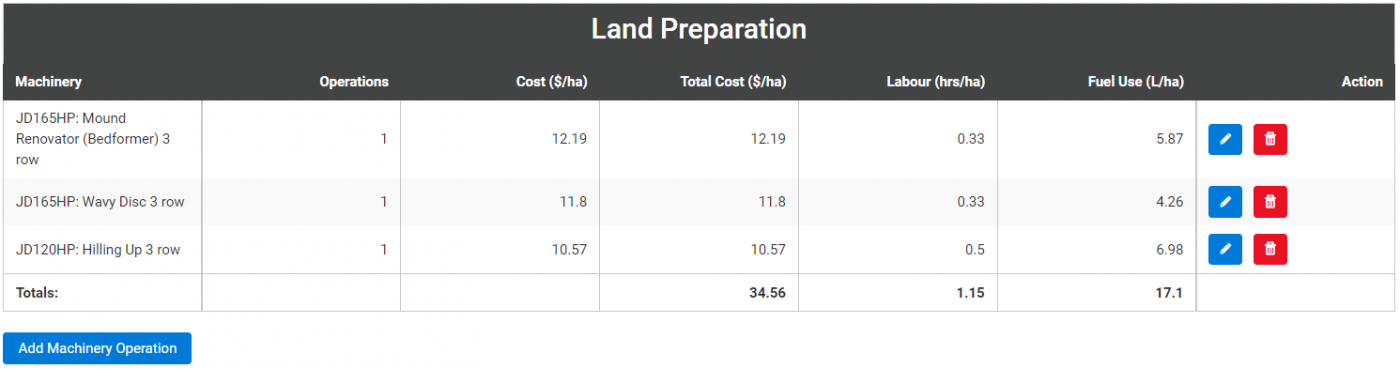1400x369 pixels.
Task: Select labour value 0.33 for Wavy Disc
Action: (x=971, y=202)
